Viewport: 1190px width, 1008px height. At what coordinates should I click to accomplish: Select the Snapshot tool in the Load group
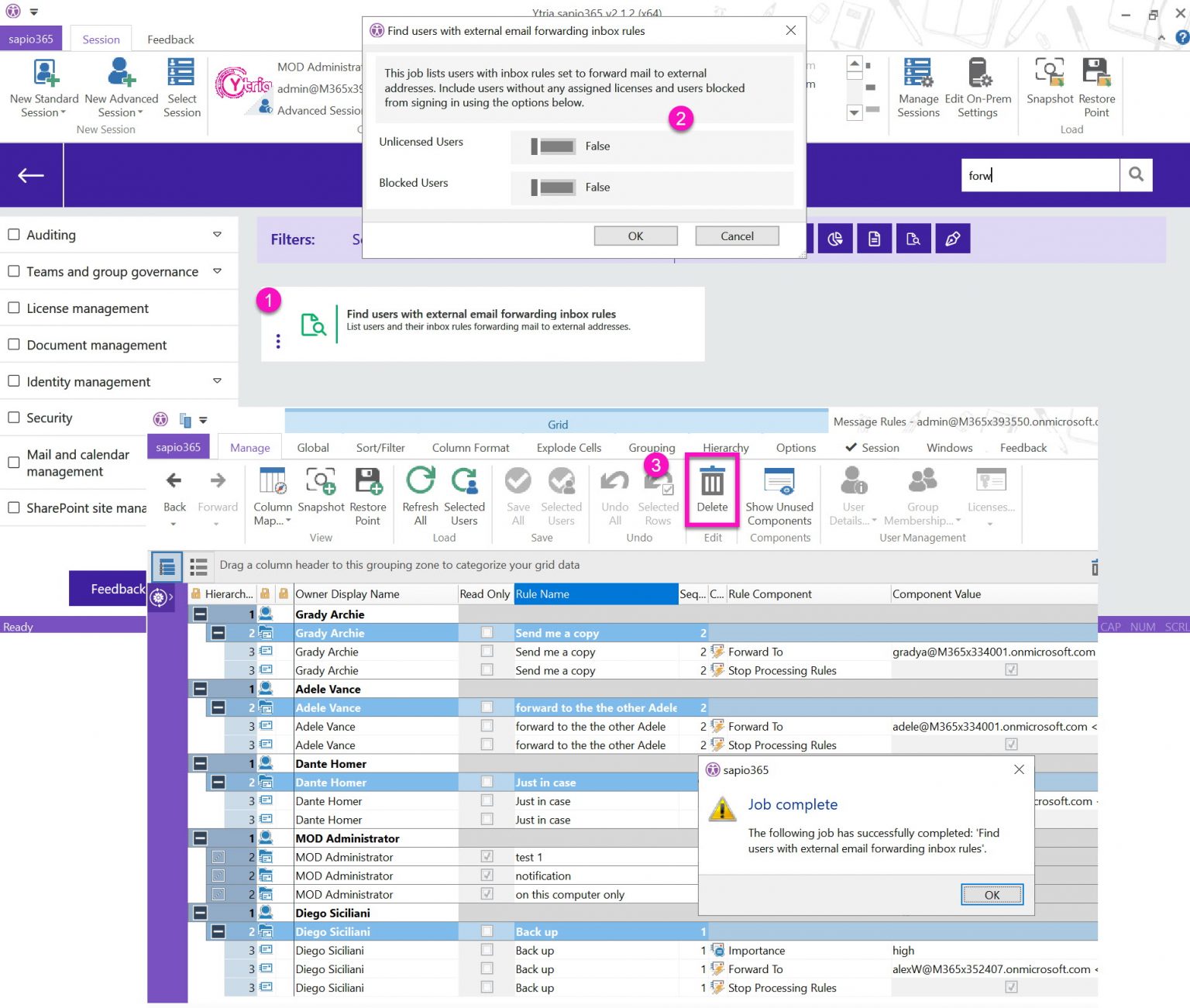1050,85
